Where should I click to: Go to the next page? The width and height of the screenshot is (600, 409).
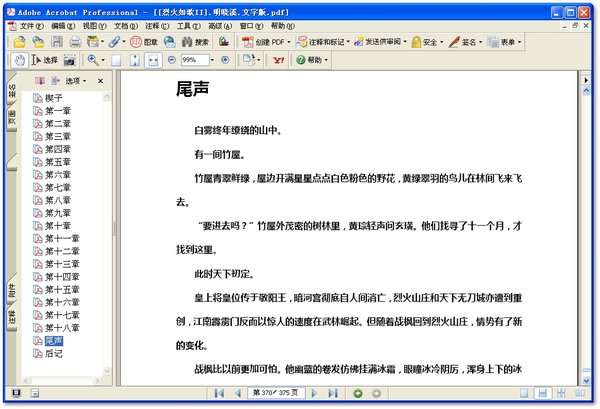[x=315, y=393]
